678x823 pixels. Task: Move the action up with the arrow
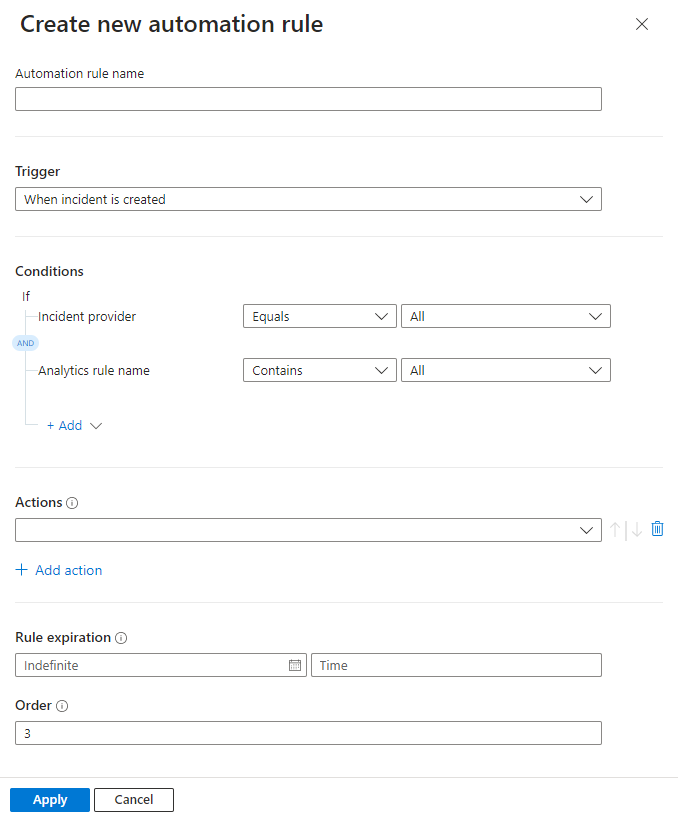point(617,530)
